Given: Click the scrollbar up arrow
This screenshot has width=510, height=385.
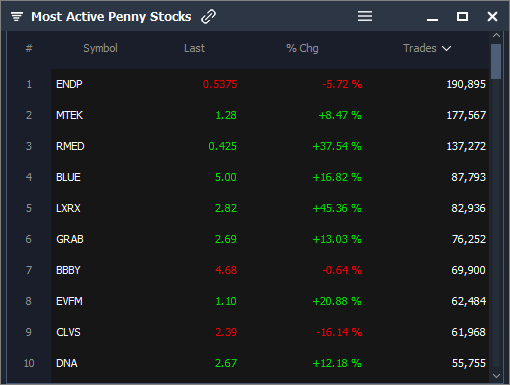Looking at the screenshot, I should (496, 35).
